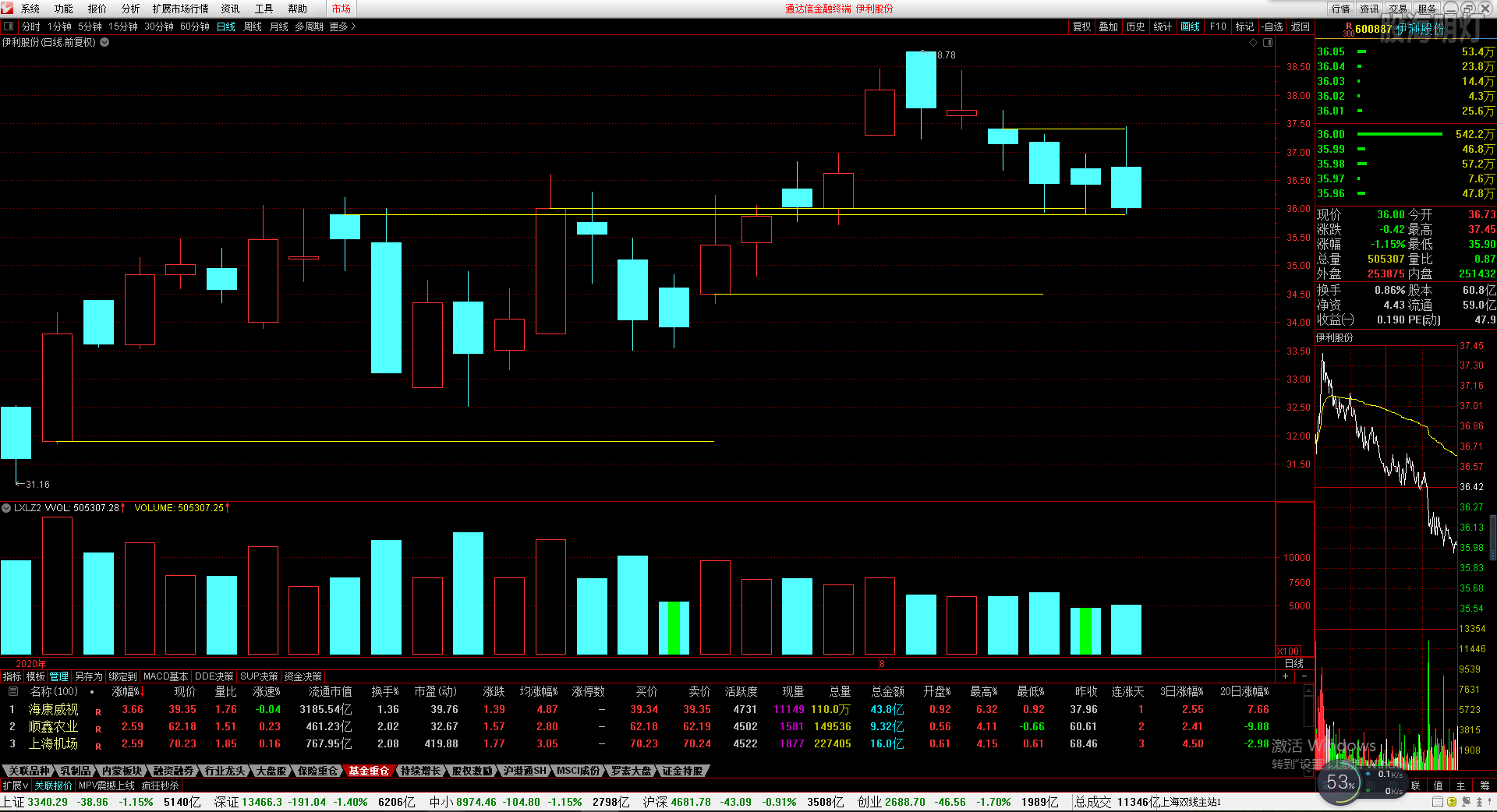
Task: Open the 扩展市场行情 menu
Action: (x=181, y=9)
